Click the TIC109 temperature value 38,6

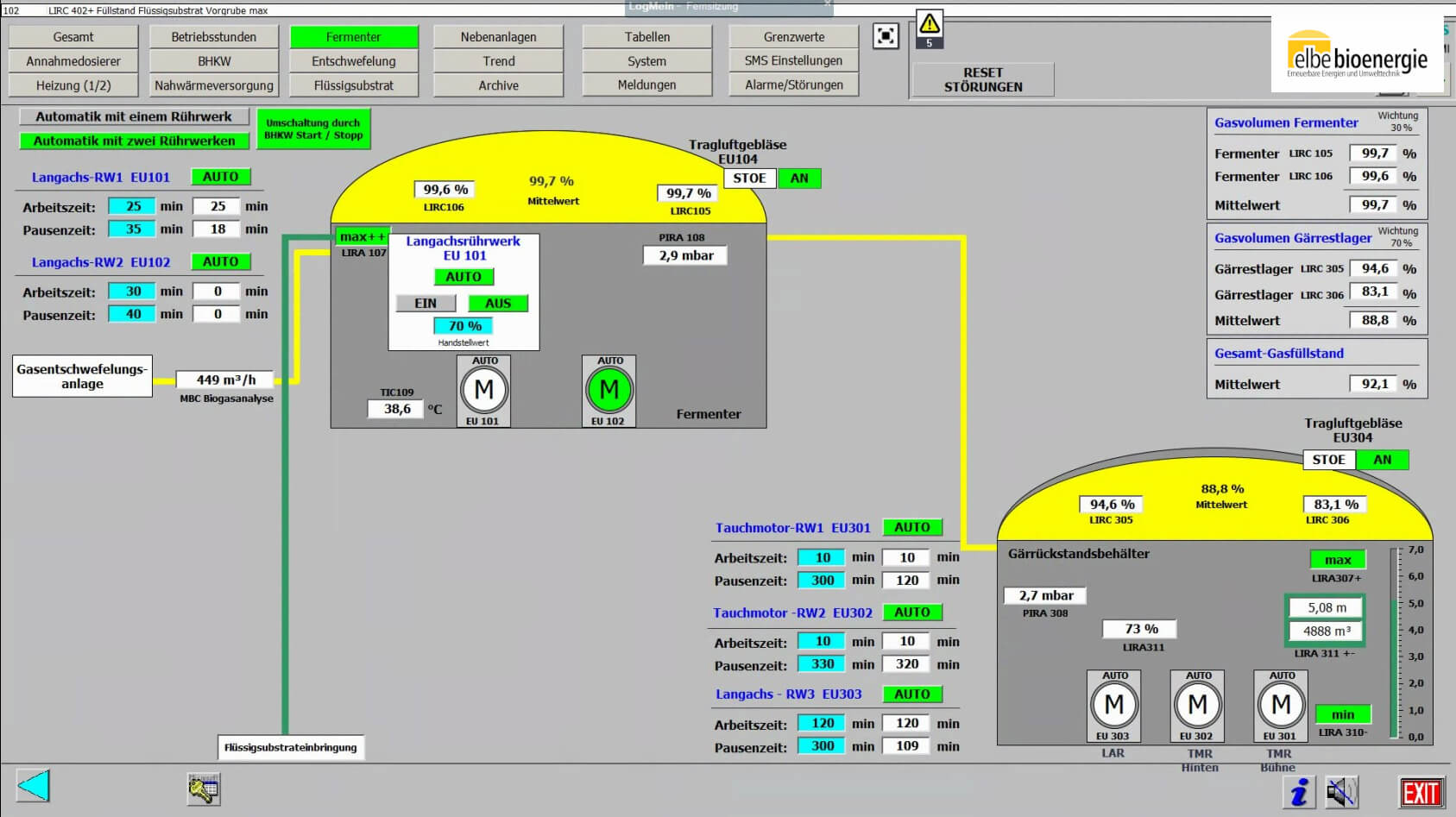click(396, 409)
